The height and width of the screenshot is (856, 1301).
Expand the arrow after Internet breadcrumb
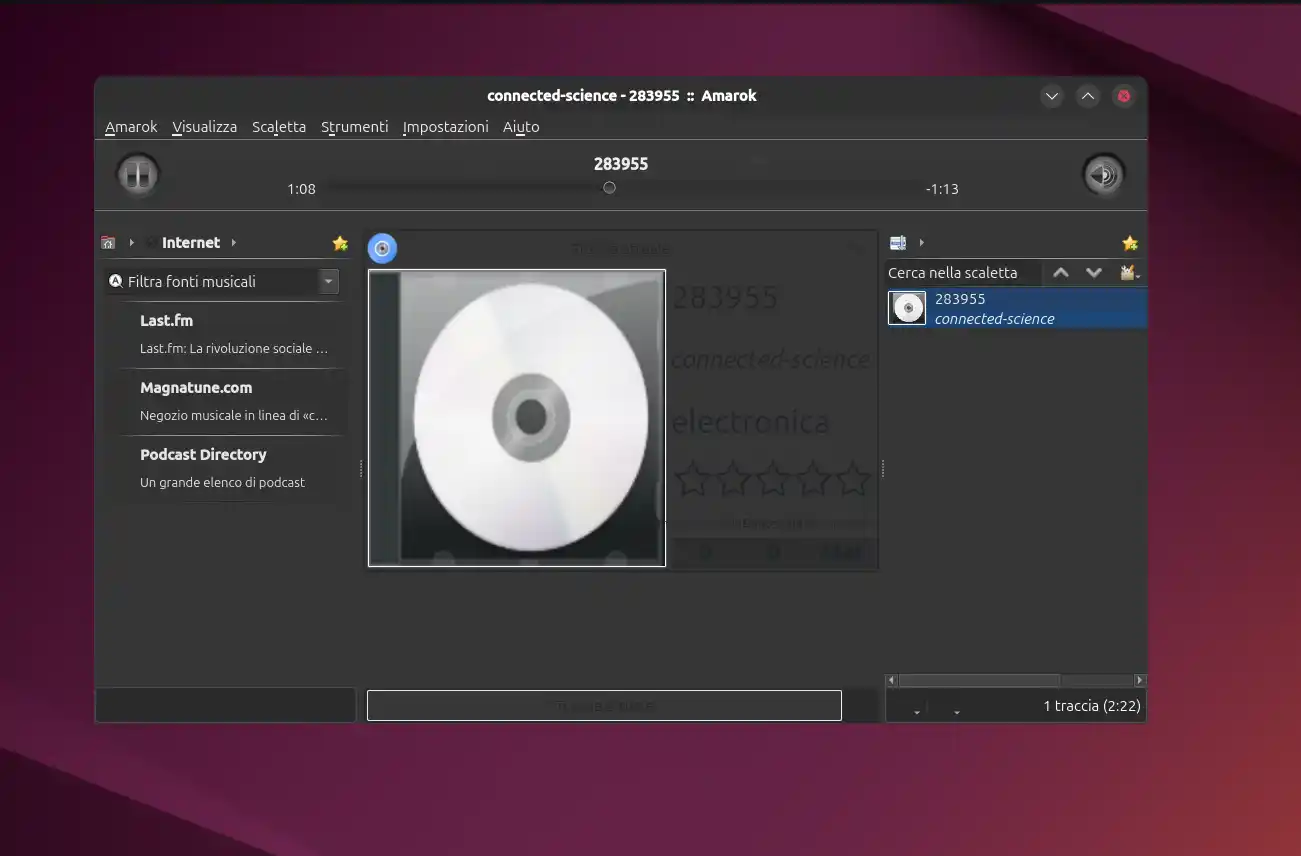click(234, 243)
